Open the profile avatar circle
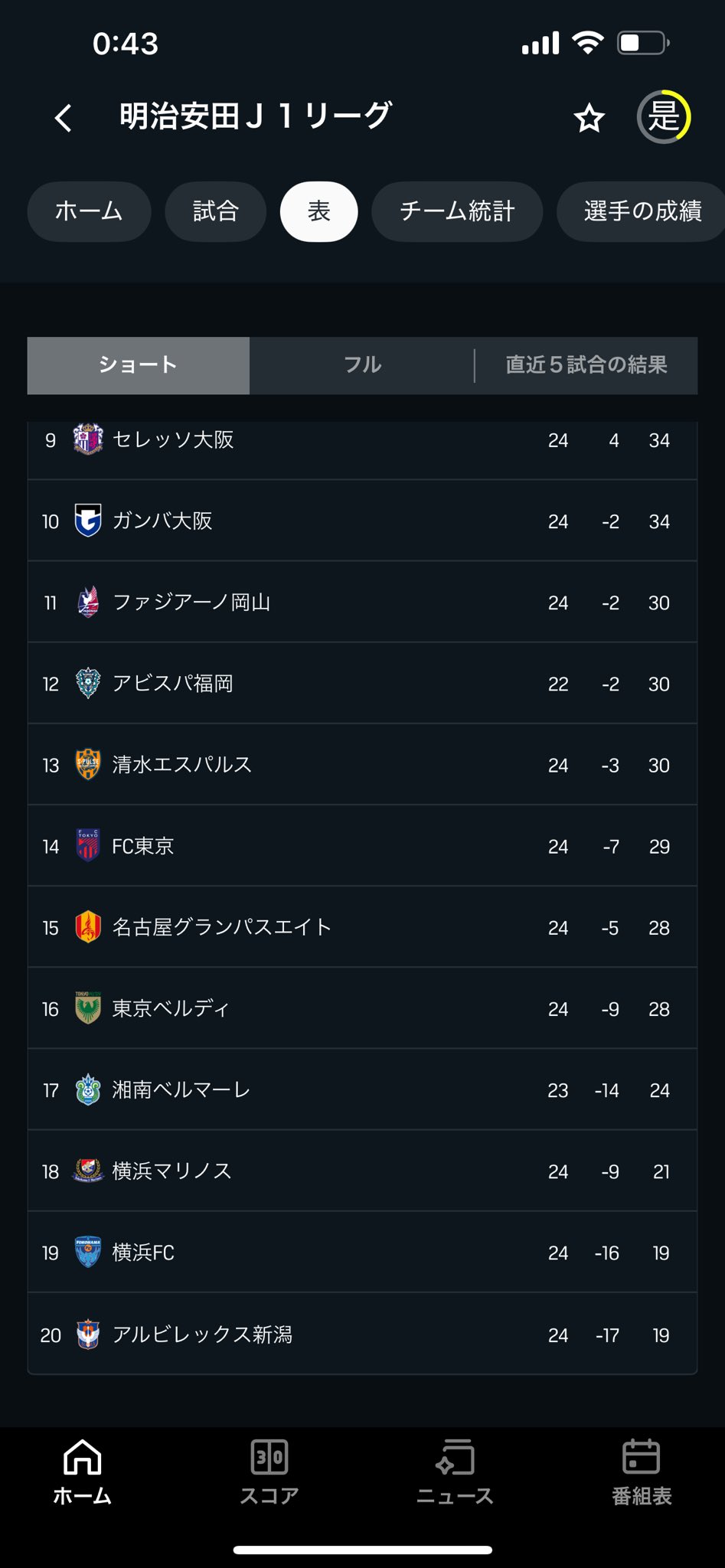 (664, 117)
